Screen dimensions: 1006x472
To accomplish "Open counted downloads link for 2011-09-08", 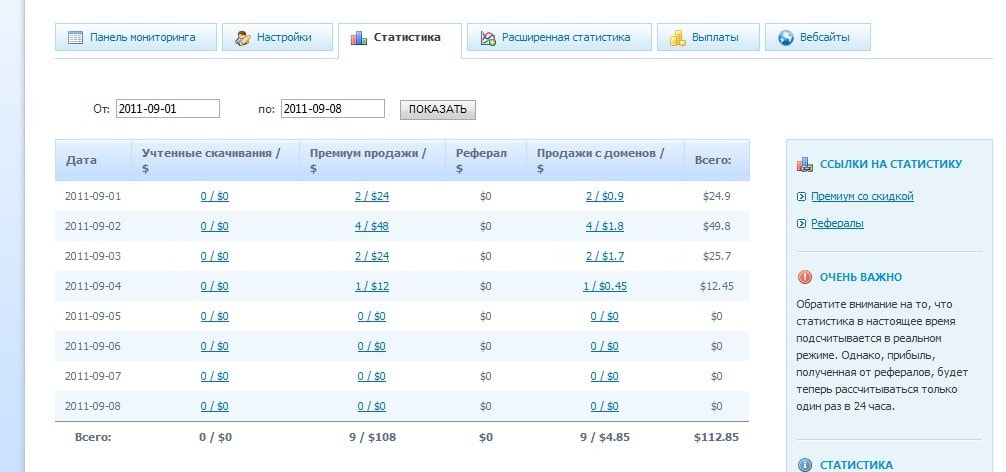I will click(214, 407).
